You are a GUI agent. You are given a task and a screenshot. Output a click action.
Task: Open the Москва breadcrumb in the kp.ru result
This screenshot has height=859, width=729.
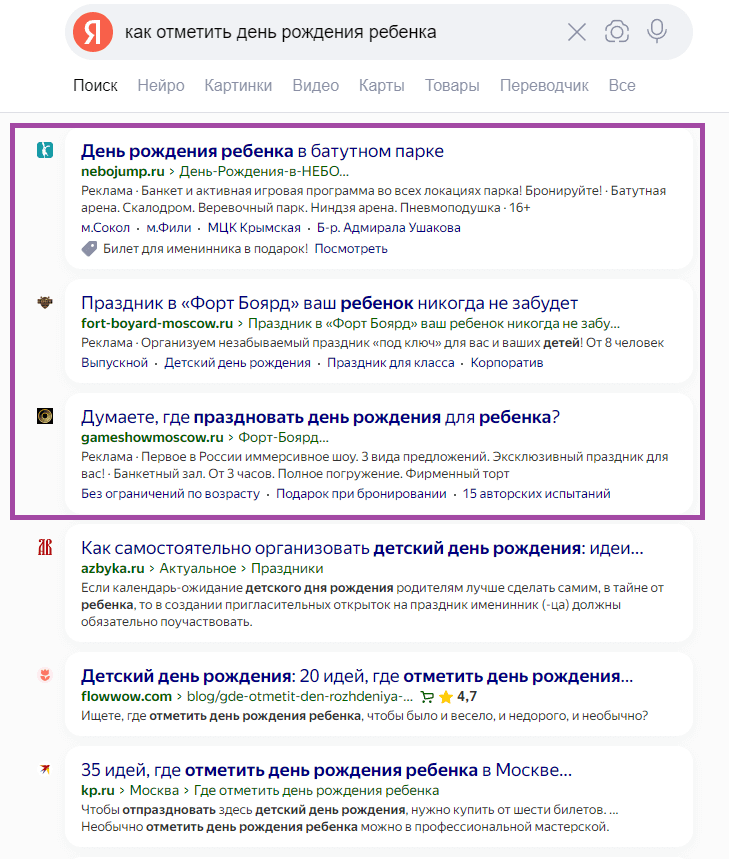click(x=154, y=791)
